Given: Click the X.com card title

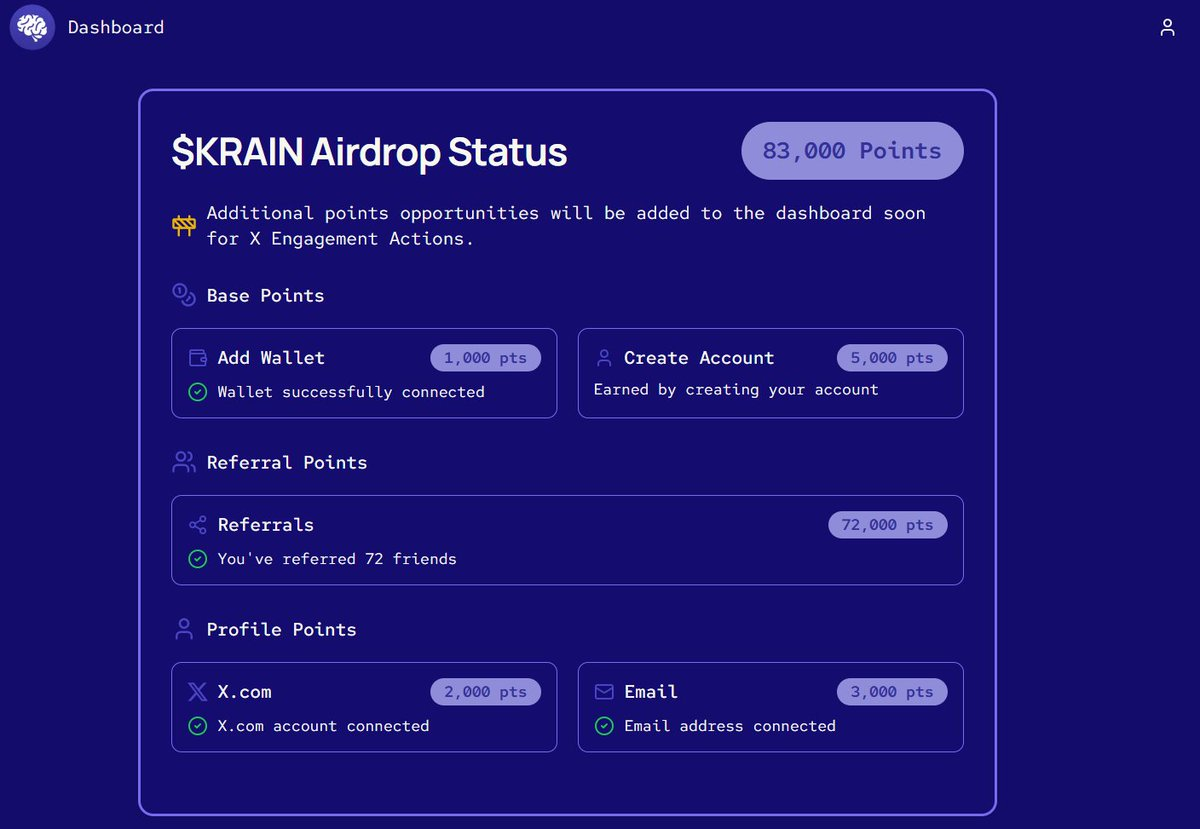Looking at the screenshot, I should pyautogui.click(x=244, y=692).
